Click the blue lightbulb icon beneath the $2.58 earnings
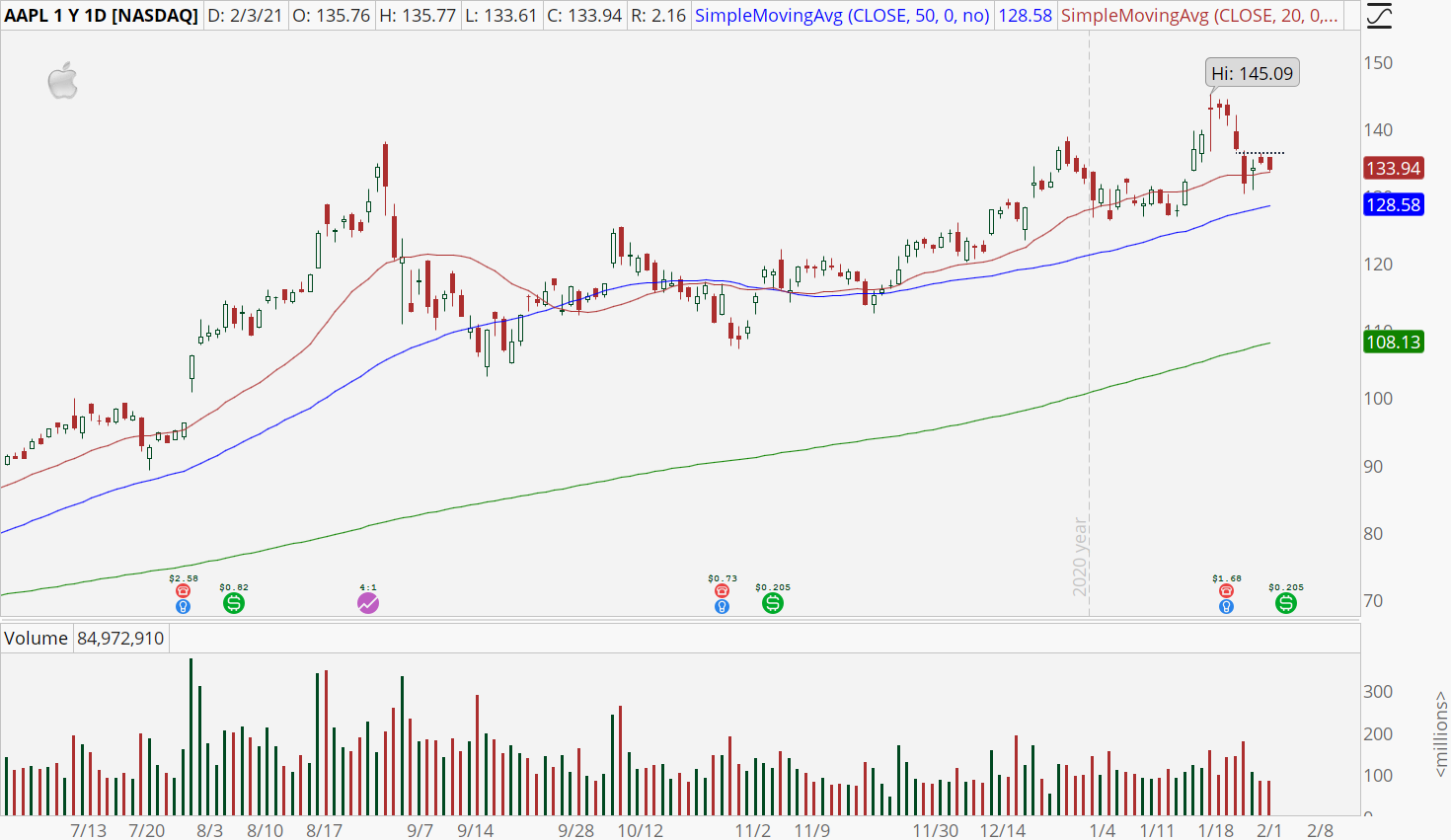Image resolution: width=1451 pixels, height=840 pixels. click(183, 606)
